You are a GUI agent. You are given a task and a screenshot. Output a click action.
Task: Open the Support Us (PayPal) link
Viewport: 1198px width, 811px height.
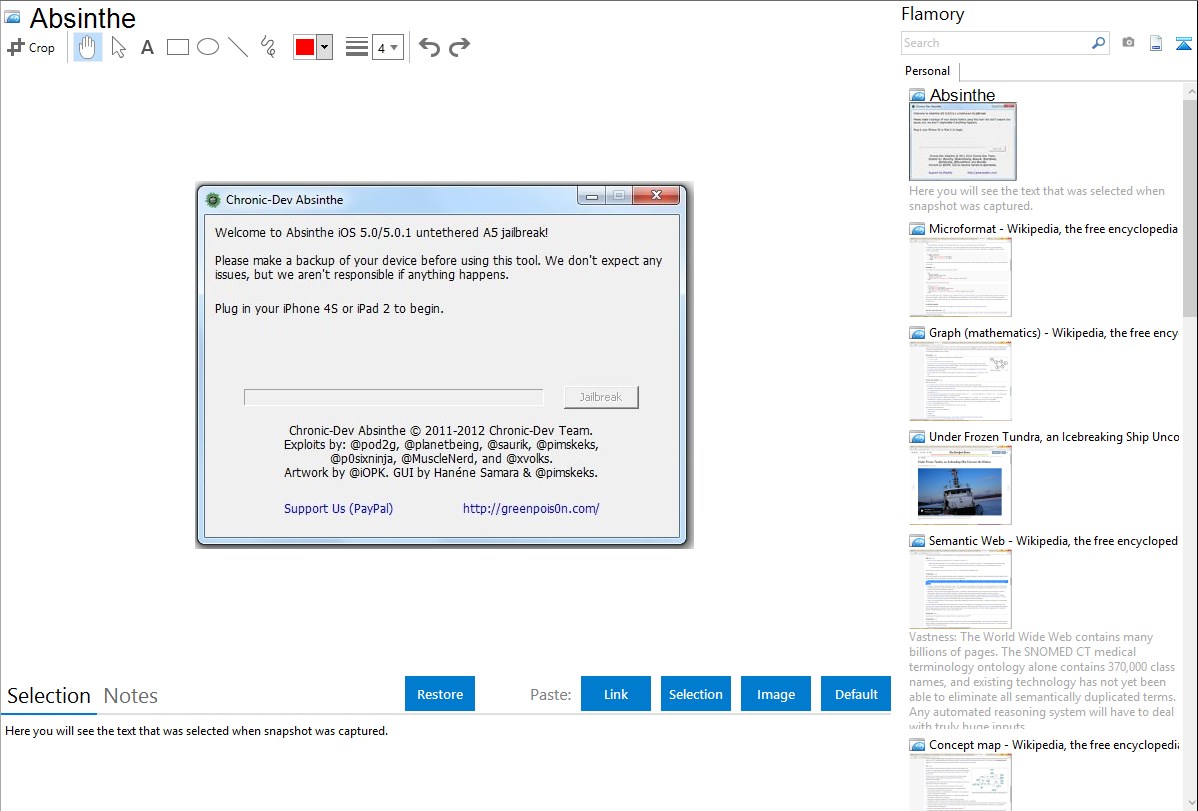[338, 508]
